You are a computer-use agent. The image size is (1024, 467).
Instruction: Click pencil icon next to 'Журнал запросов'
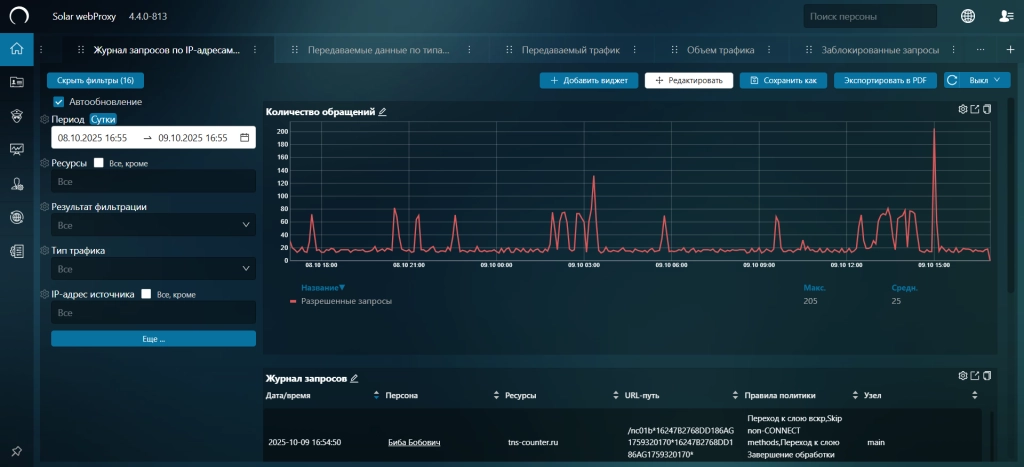click(x=354, y=379)
